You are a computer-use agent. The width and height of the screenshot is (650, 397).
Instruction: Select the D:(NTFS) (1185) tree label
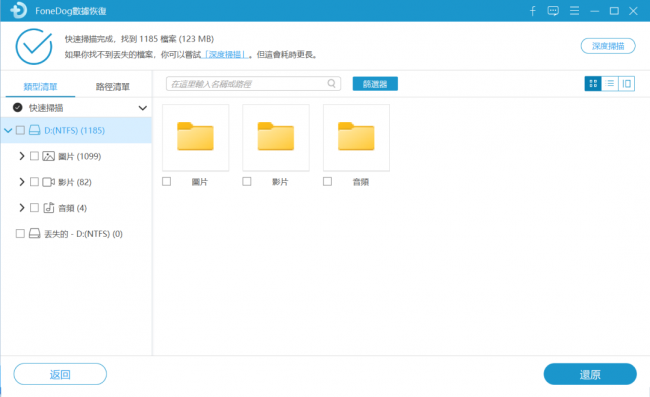pyautogui.click(x=74, y=131)
